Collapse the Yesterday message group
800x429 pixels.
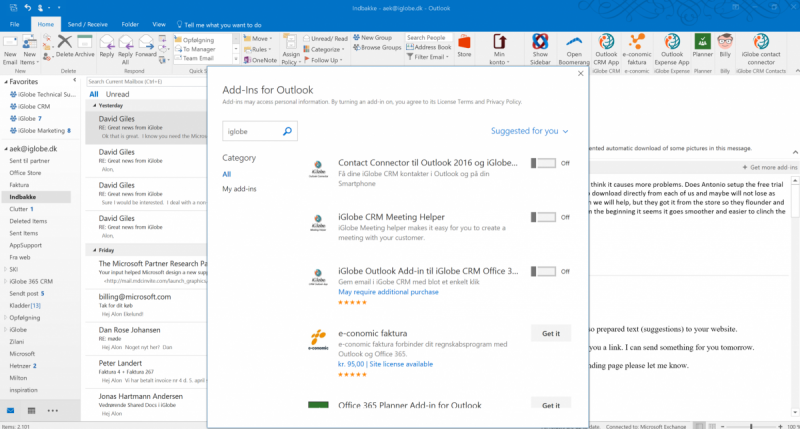click(x=94, y=106)
